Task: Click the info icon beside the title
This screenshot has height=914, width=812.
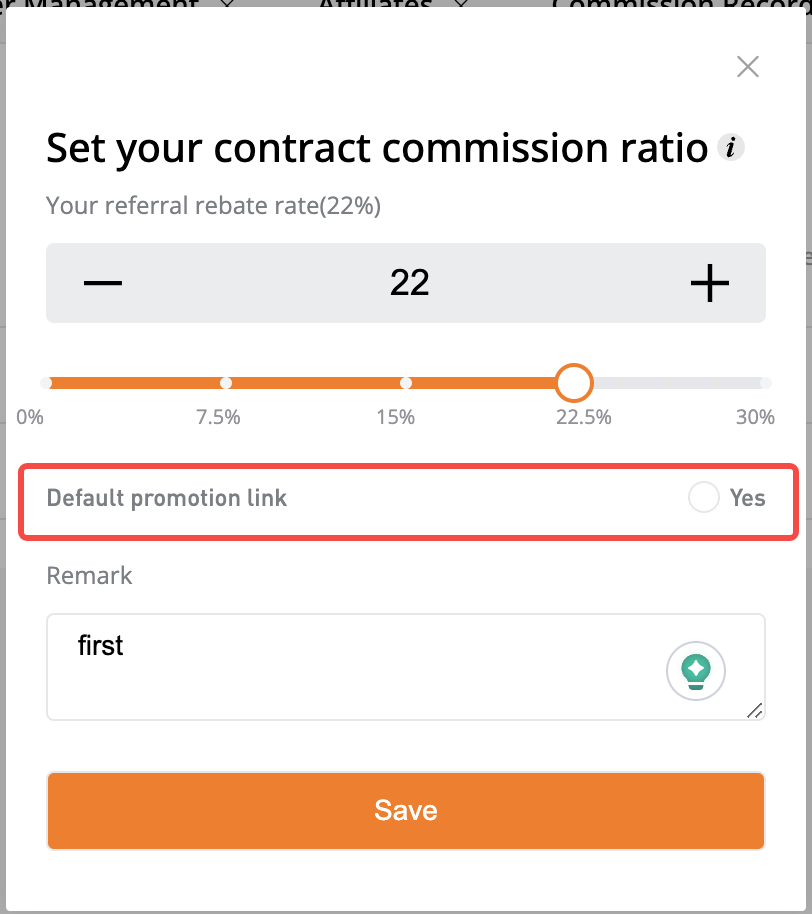Action: (730, 147)
